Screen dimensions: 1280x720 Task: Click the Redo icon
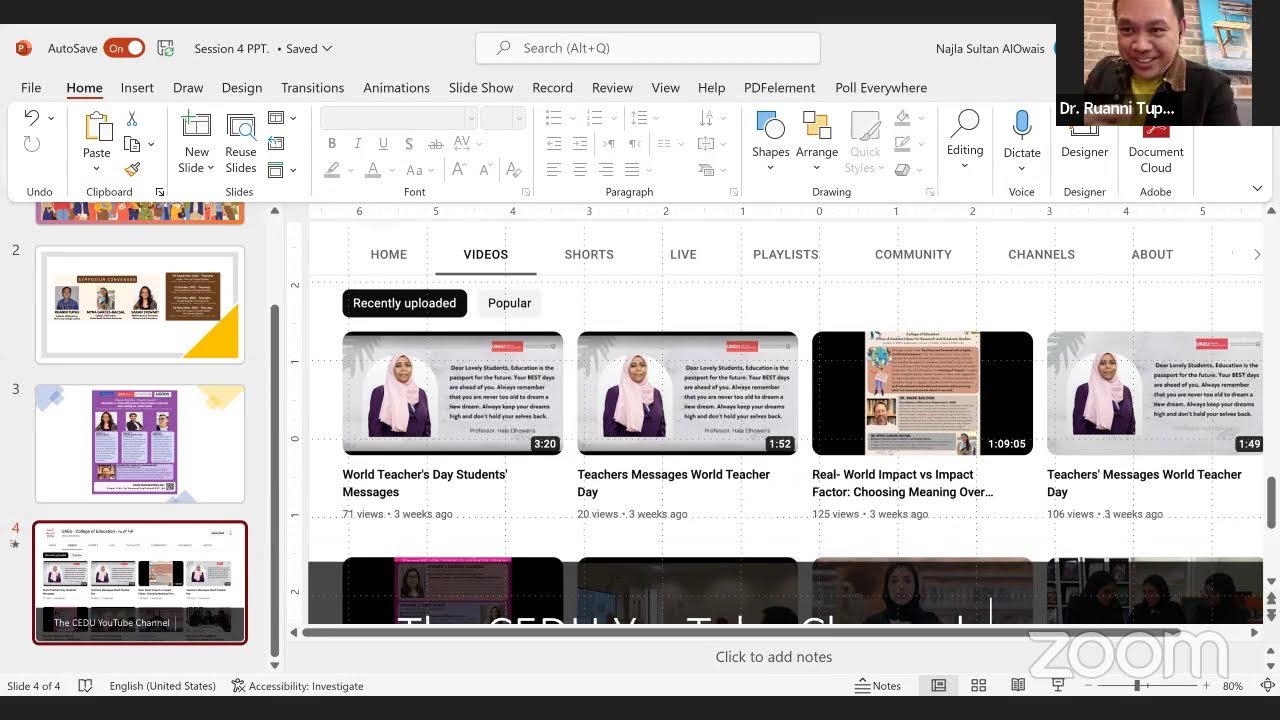tap(32, 145)
